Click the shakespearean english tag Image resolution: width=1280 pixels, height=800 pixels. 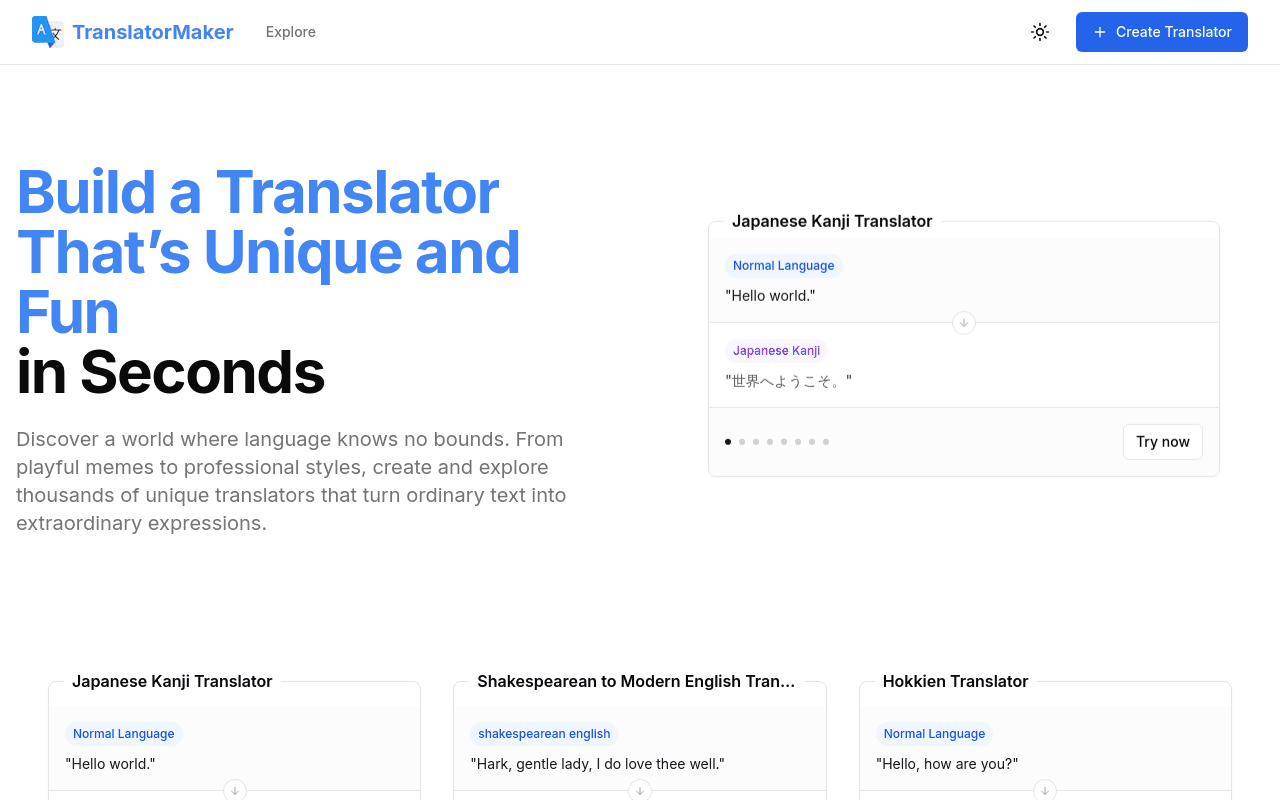544,734
